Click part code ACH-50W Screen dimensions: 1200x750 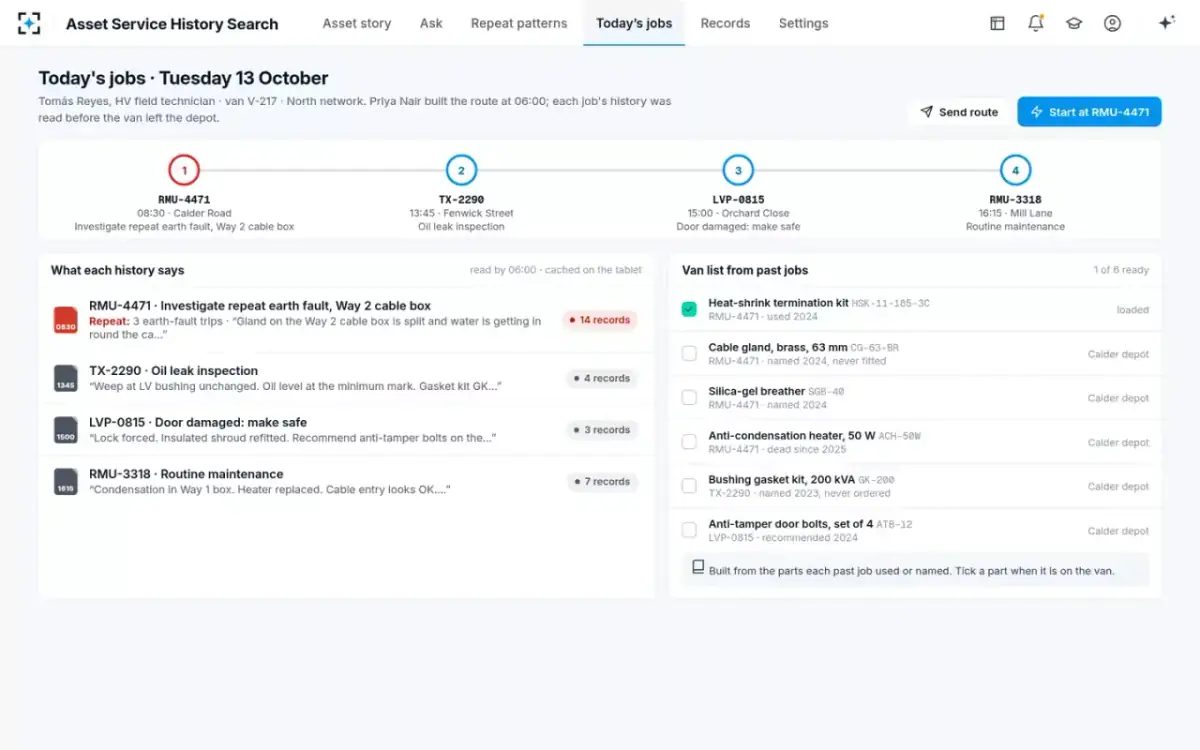tap(899, 436)
